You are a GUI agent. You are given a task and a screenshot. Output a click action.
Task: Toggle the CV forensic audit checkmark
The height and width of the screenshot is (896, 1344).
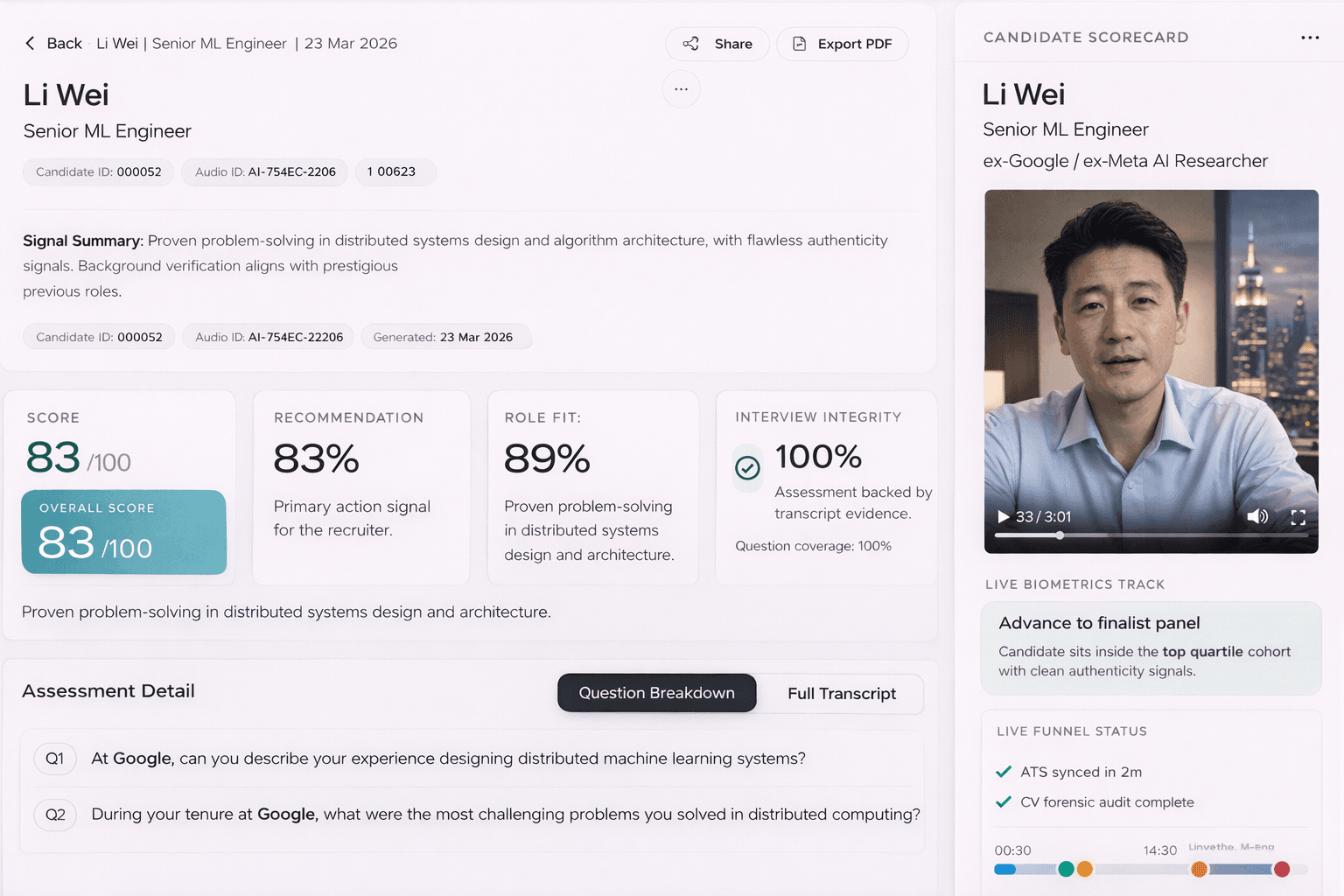tap(1004, 801)
